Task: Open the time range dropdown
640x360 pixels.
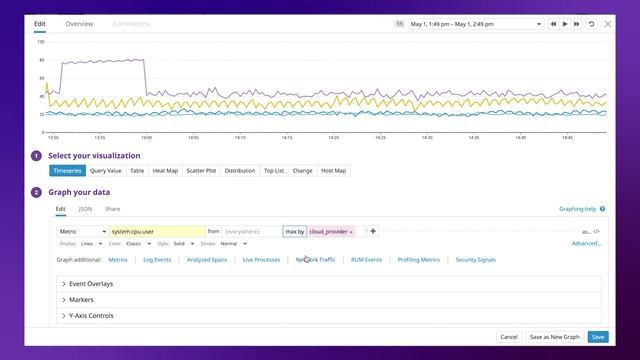Action: click(476, 24)
